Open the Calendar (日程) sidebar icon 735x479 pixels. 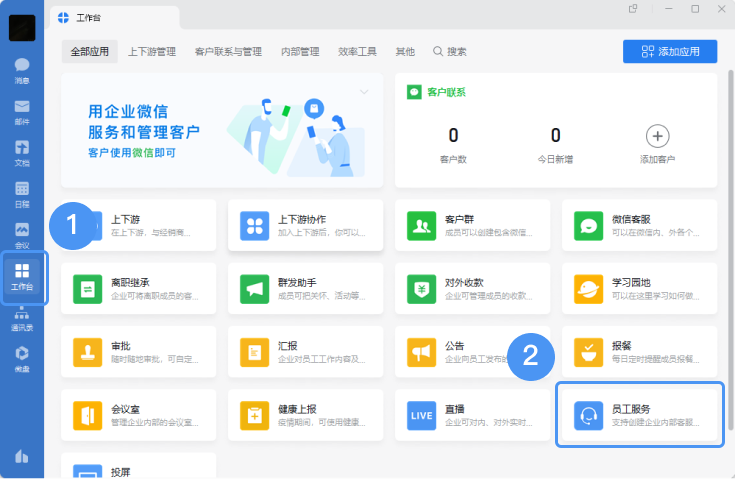(22, 195)
